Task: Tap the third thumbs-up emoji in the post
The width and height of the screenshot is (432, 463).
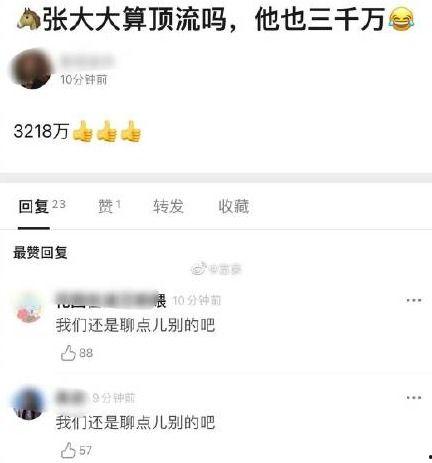Action: (131, 131)
